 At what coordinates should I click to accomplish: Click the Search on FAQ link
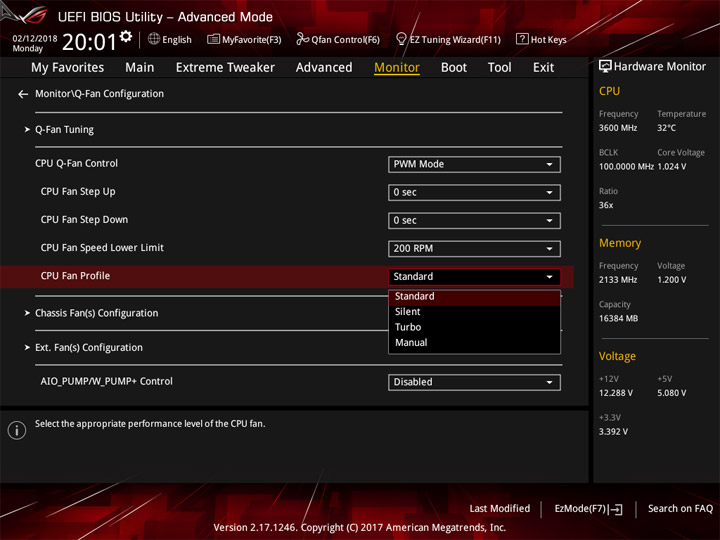(x=680, y=509)
